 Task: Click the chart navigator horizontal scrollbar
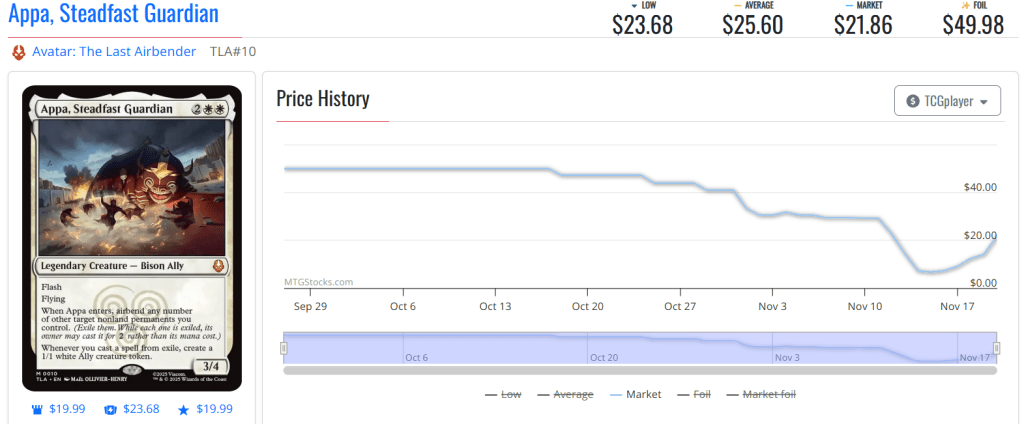640,370
